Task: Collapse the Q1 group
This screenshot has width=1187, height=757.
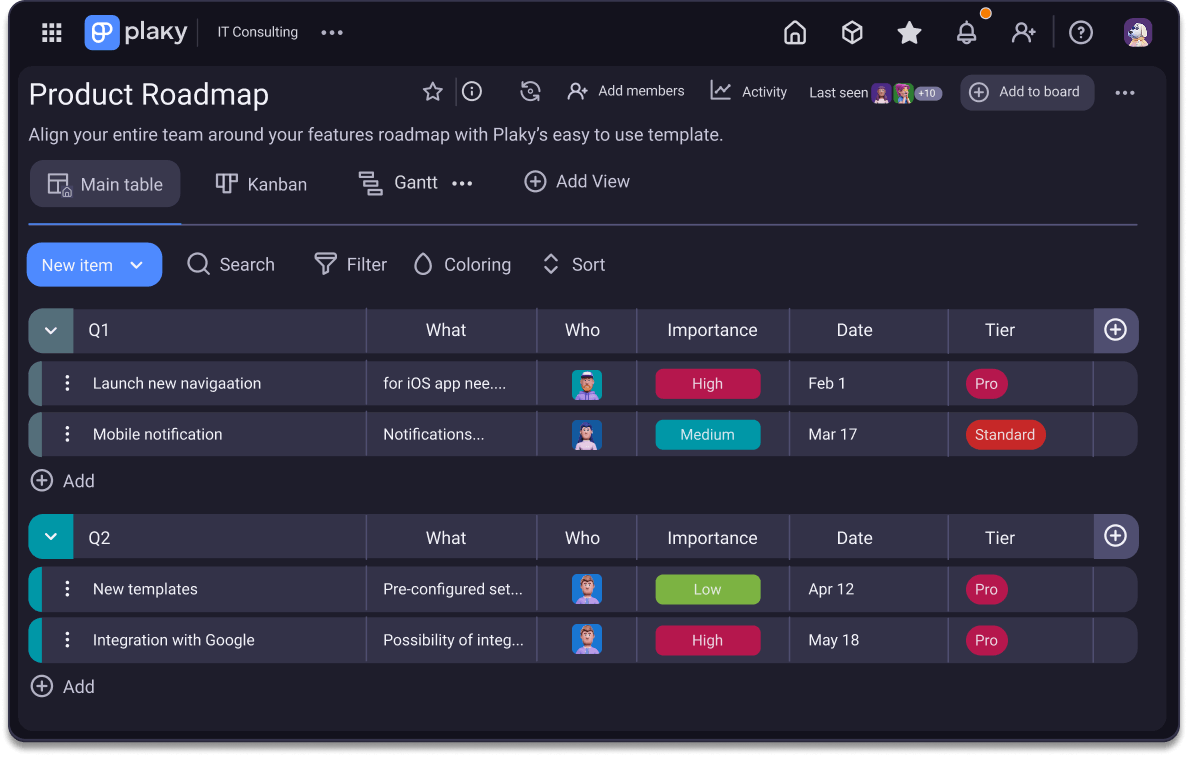Action: [x=51, y=330]
